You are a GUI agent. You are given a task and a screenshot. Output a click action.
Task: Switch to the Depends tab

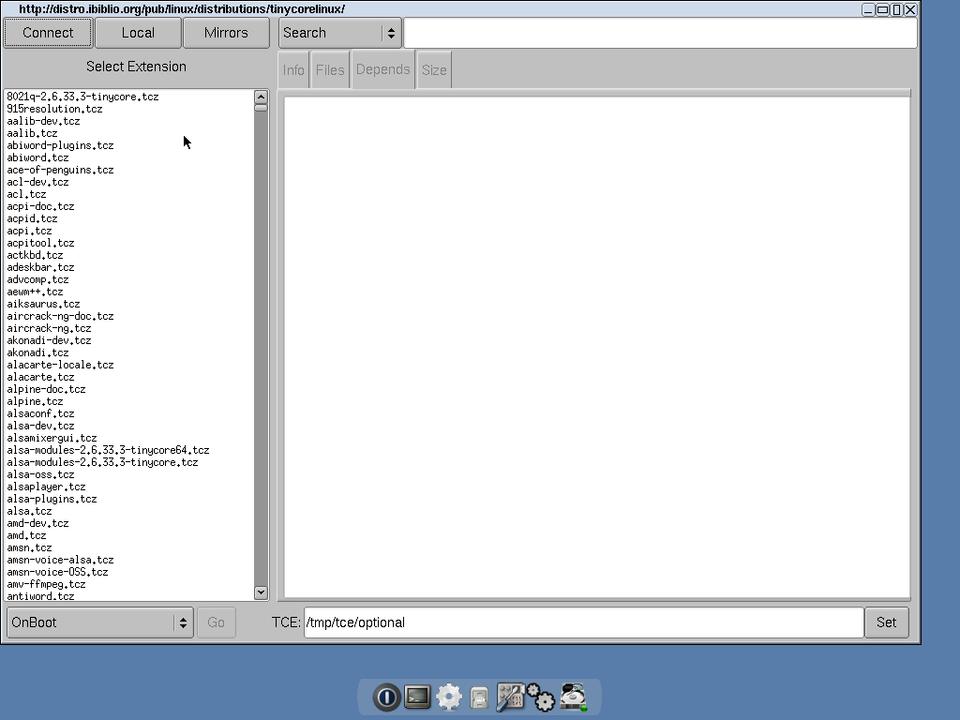point(383,70)
